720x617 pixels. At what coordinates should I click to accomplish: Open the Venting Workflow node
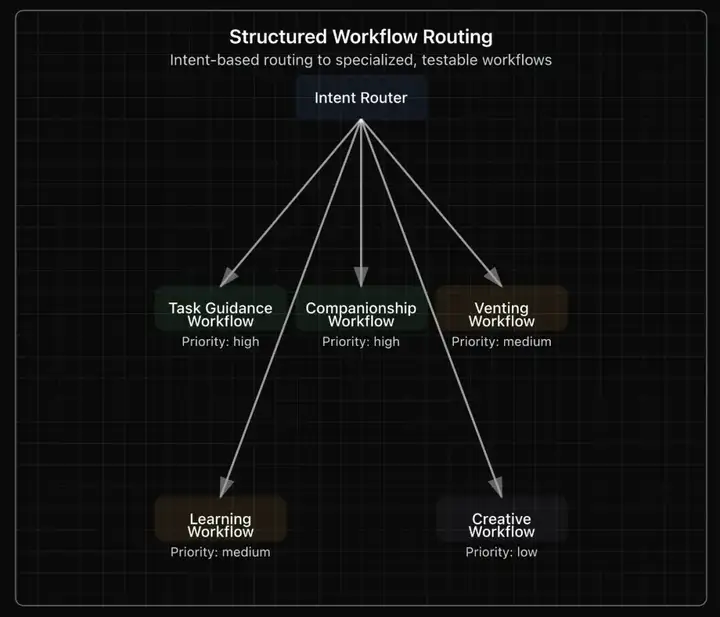(x=501, y=314)
